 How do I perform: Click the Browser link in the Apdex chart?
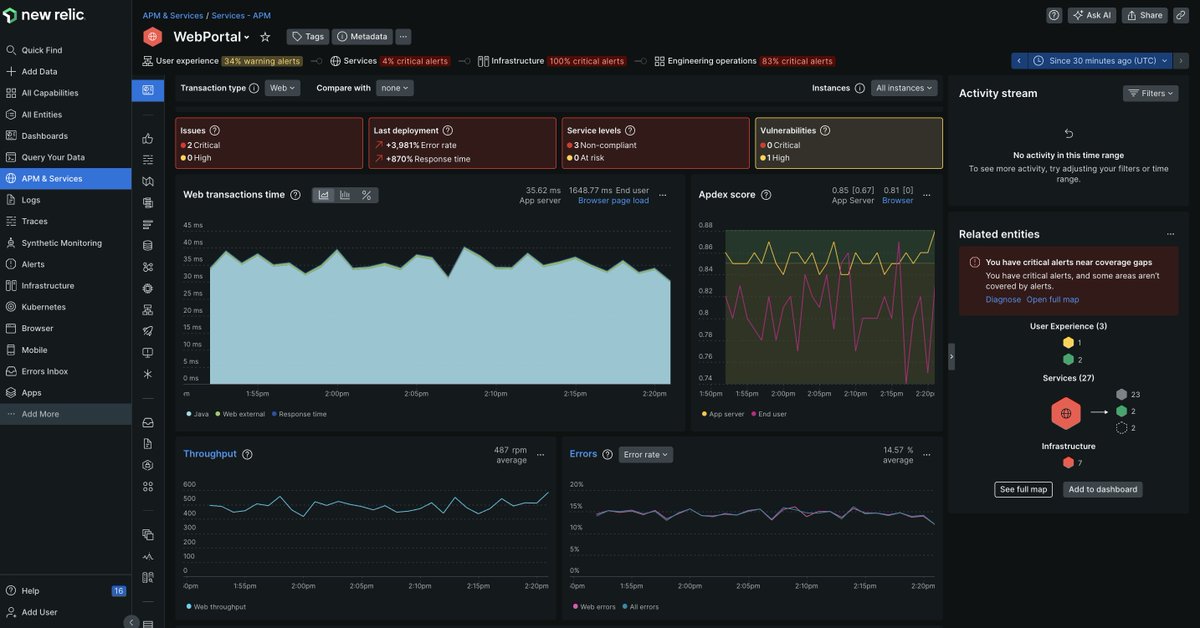pos(897,201)
